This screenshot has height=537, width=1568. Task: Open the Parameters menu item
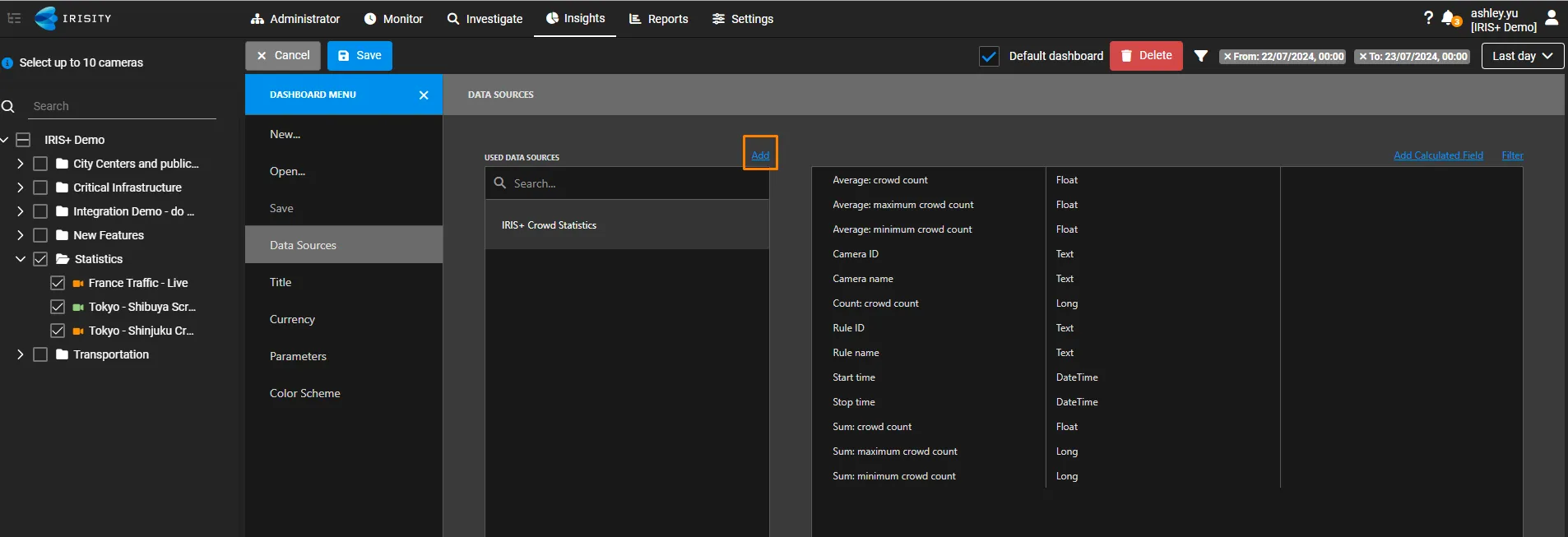pyautogui.click(x=344, y=356)
